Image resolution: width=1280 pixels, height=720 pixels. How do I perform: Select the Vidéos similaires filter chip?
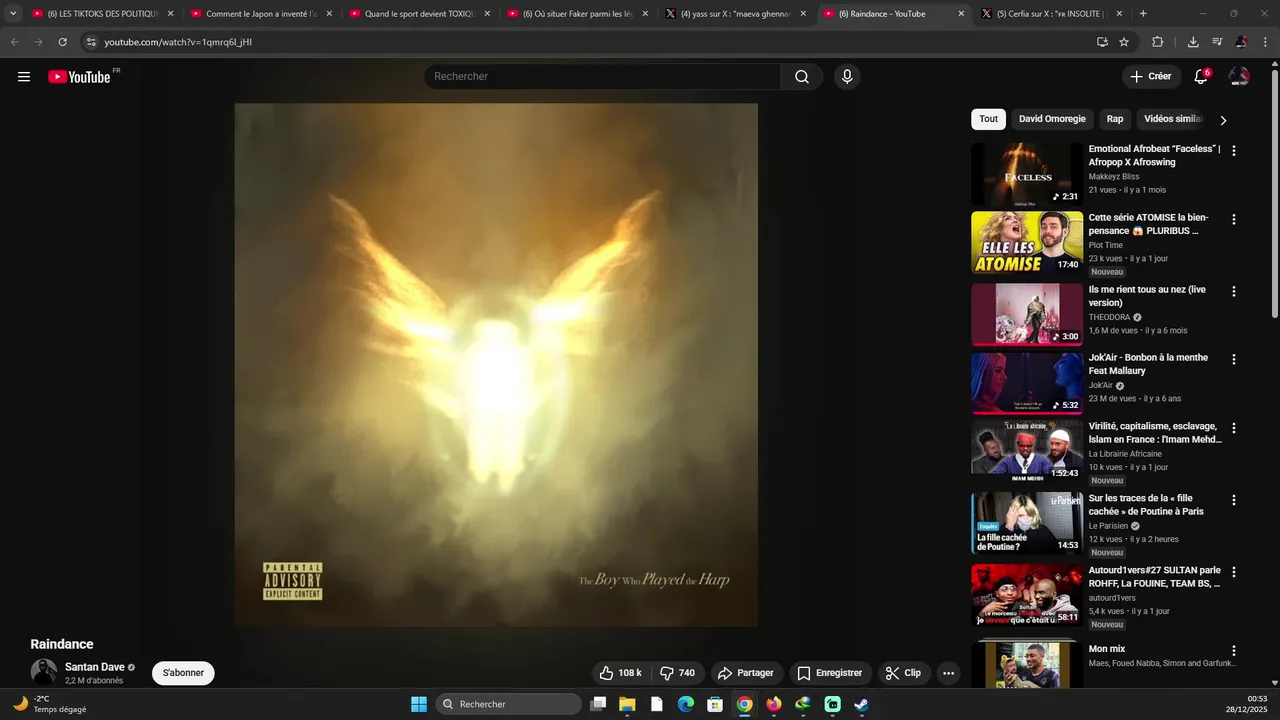click(1173, 119)
